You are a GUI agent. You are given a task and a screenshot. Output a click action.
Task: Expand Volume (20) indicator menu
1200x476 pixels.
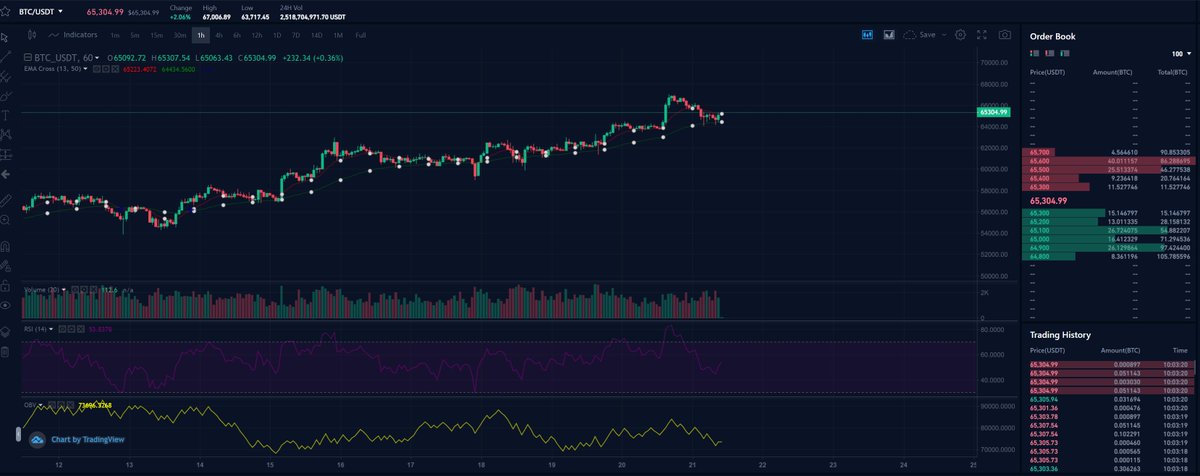pos(64,290)
